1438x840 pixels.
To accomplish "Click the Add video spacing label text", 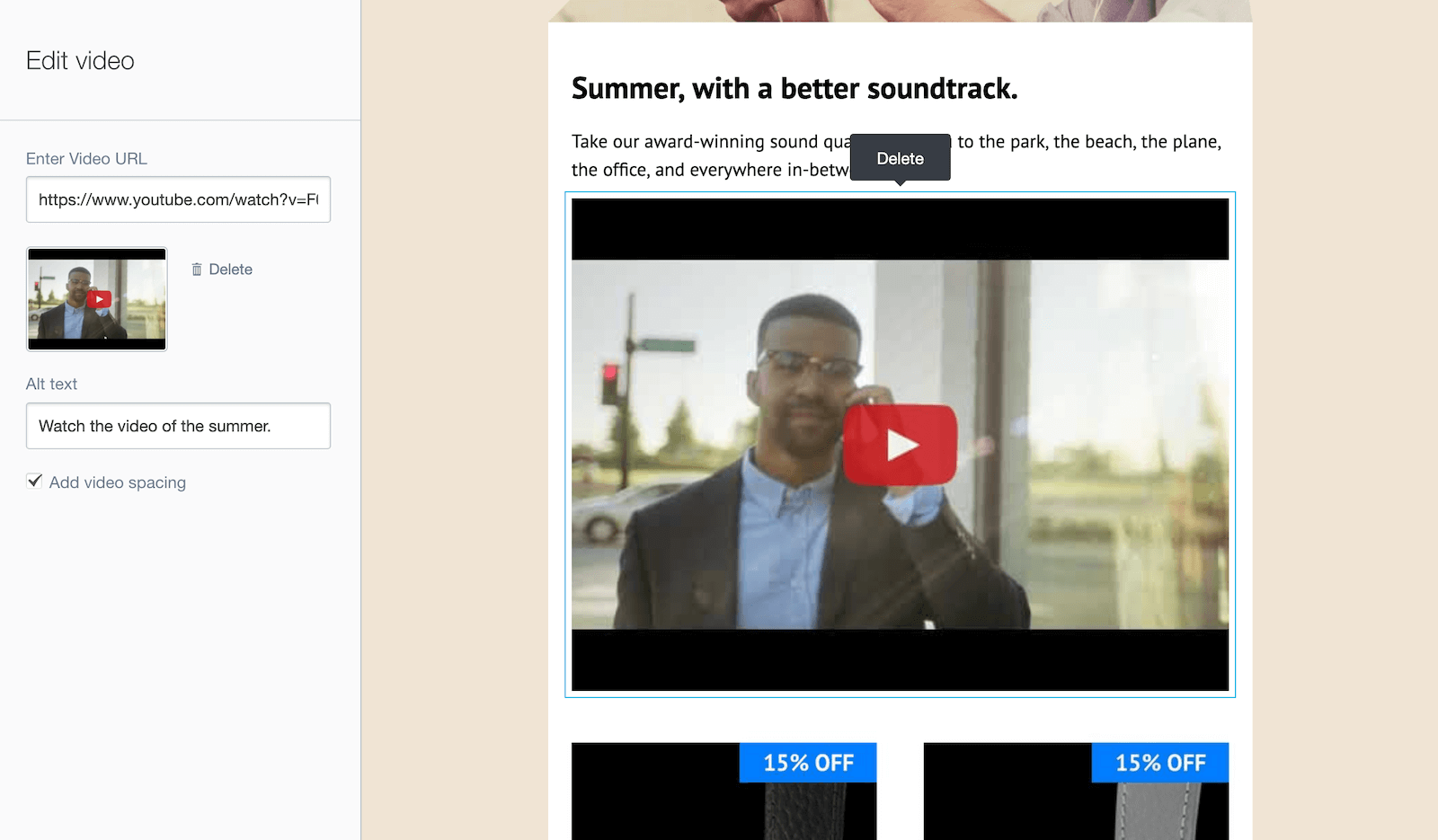I will click(x=117, y=482).
